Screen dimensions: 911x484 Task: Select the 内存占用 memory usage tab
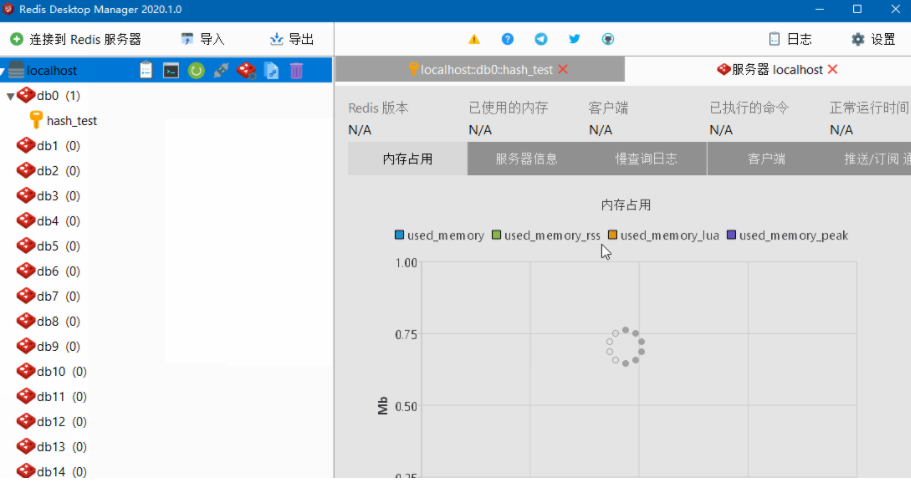pyautogui.click(x=408, y=159)
